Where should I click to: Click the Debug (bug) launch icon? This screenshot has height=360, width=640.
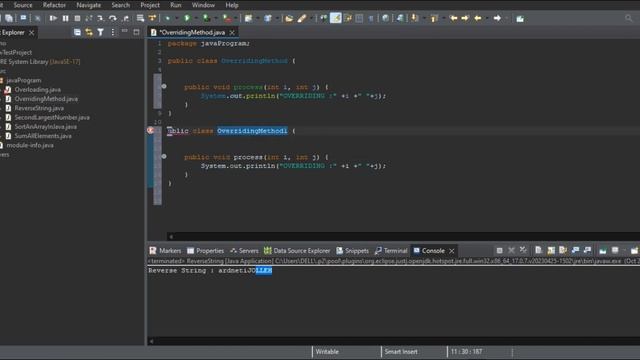click(x=168, y=18)
